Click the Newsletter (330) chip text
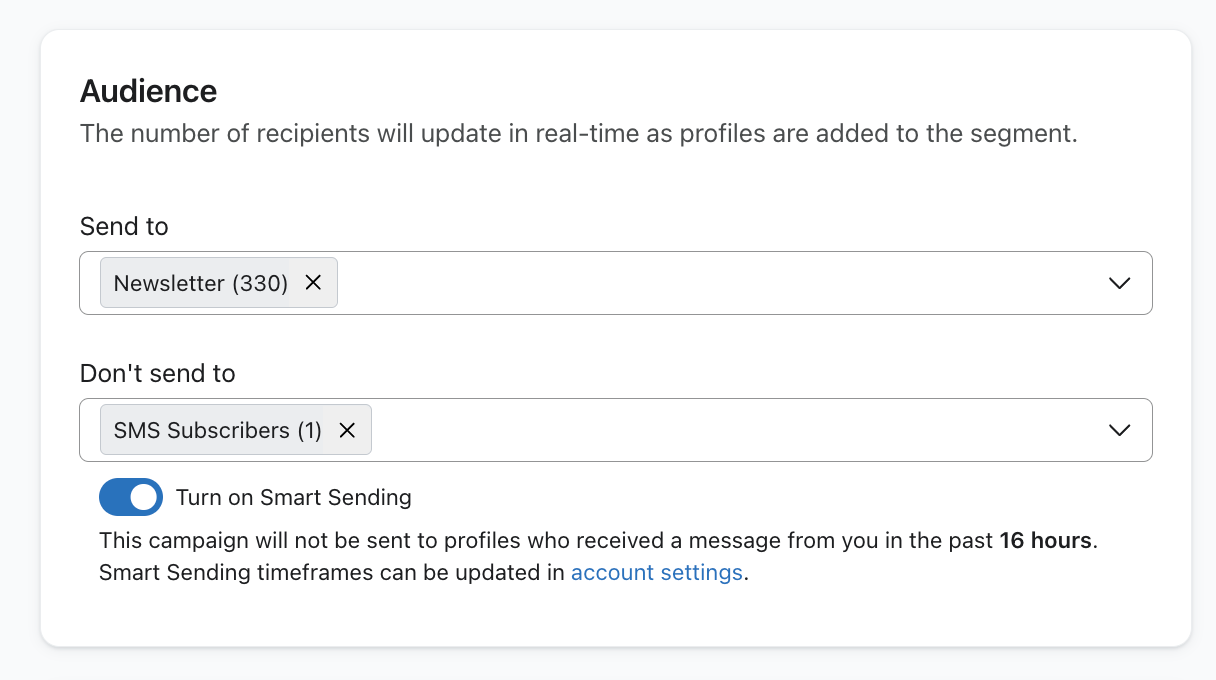Image resolution: width=1216 pixels, height=680 pixels. (x=200, y=283)
